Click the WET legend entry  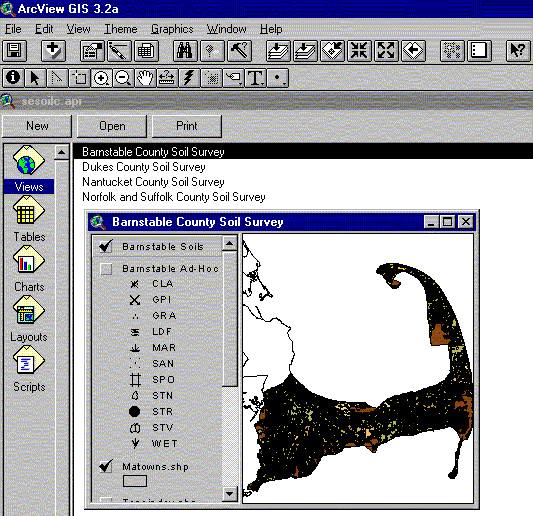pyautogui.click(x=154, y=444)
